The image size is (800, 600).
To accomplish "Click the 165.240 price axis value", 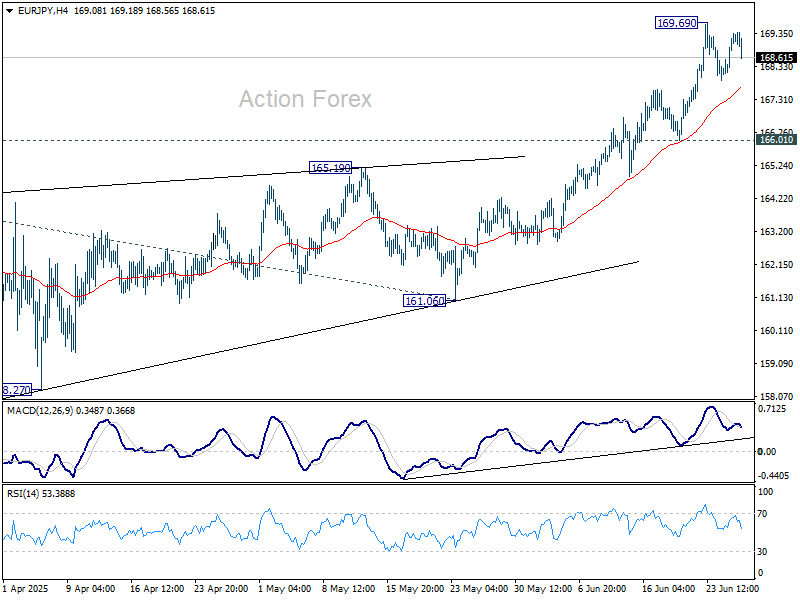I will click(x=777, y=166).
